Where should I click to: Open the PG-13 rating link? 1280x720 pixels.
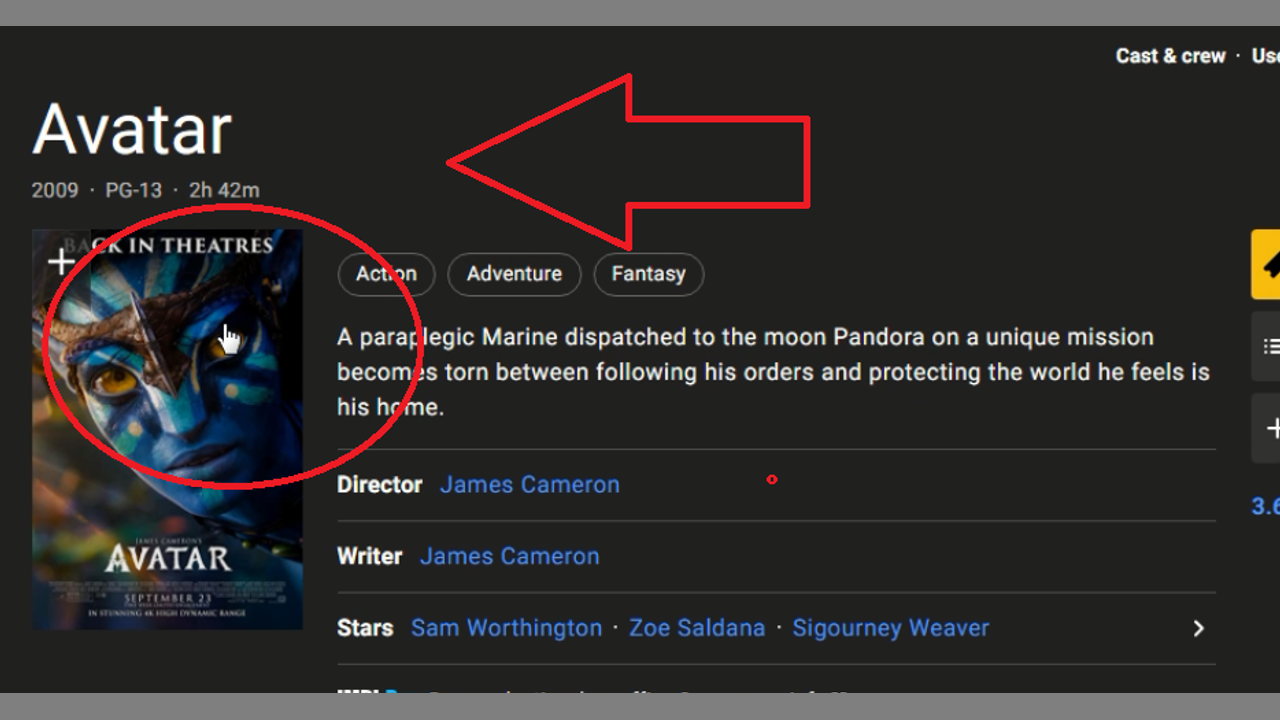[x=133, y=190]
